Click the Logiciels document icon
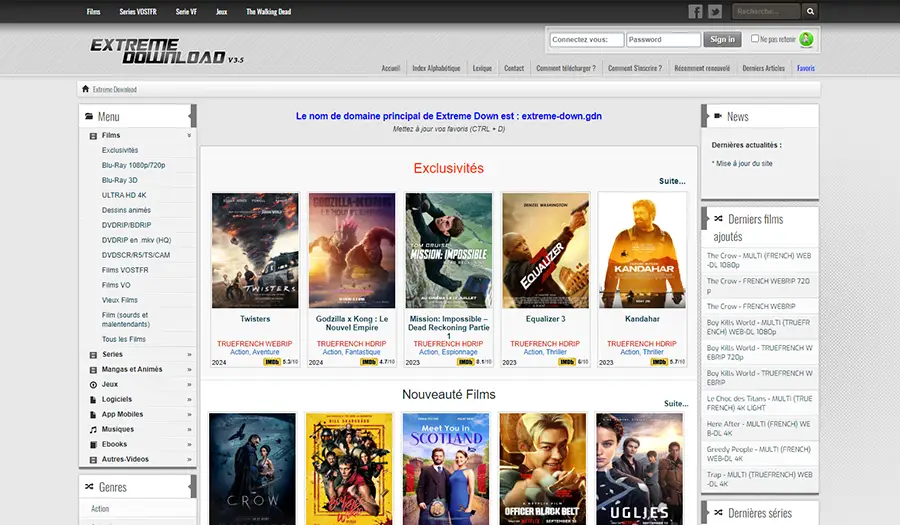The width and height of the screenshot is (900, 525). [93, 400]
